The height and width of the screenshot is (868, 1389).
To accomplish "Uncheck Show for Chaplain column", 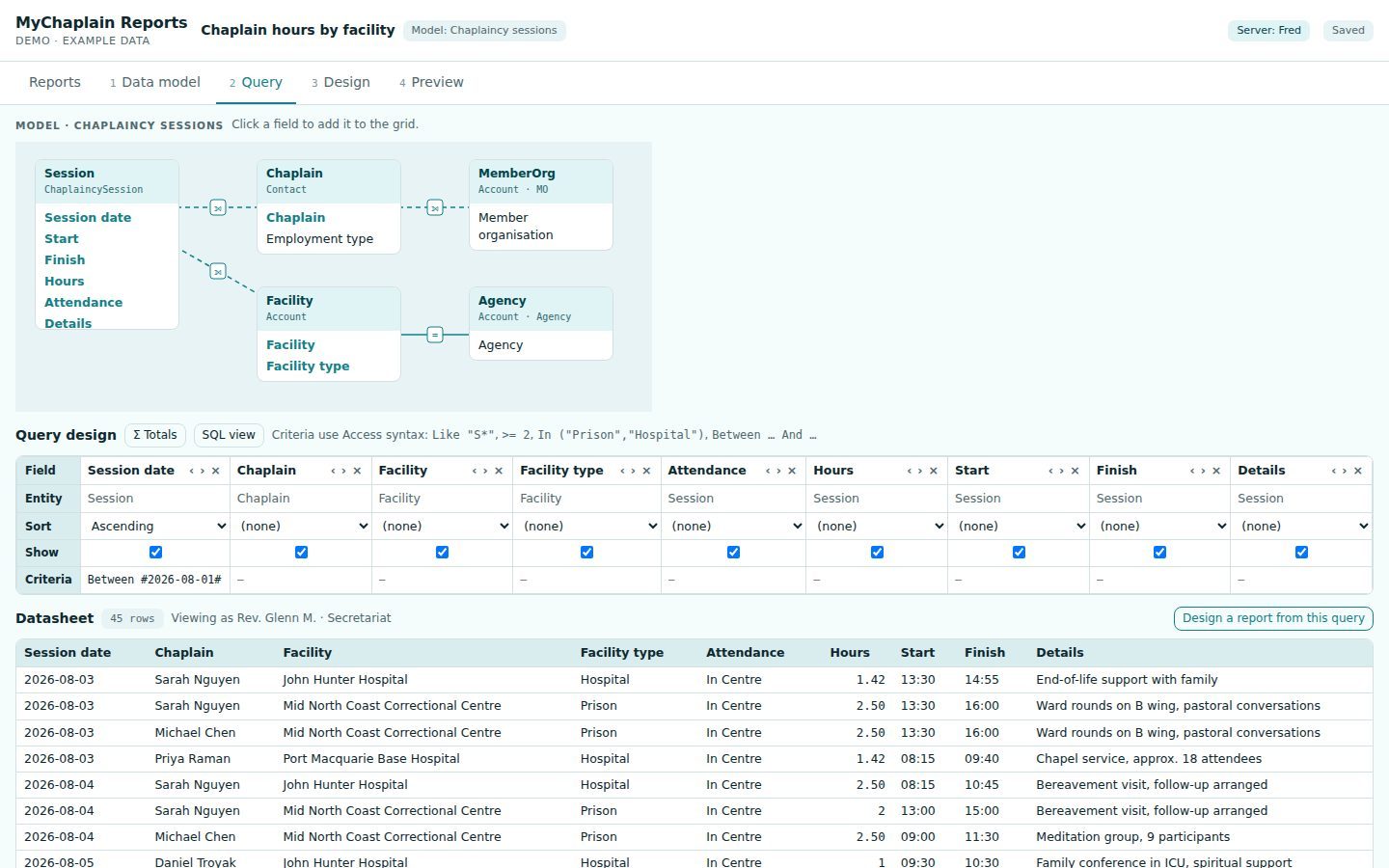I will pos(301,553).
